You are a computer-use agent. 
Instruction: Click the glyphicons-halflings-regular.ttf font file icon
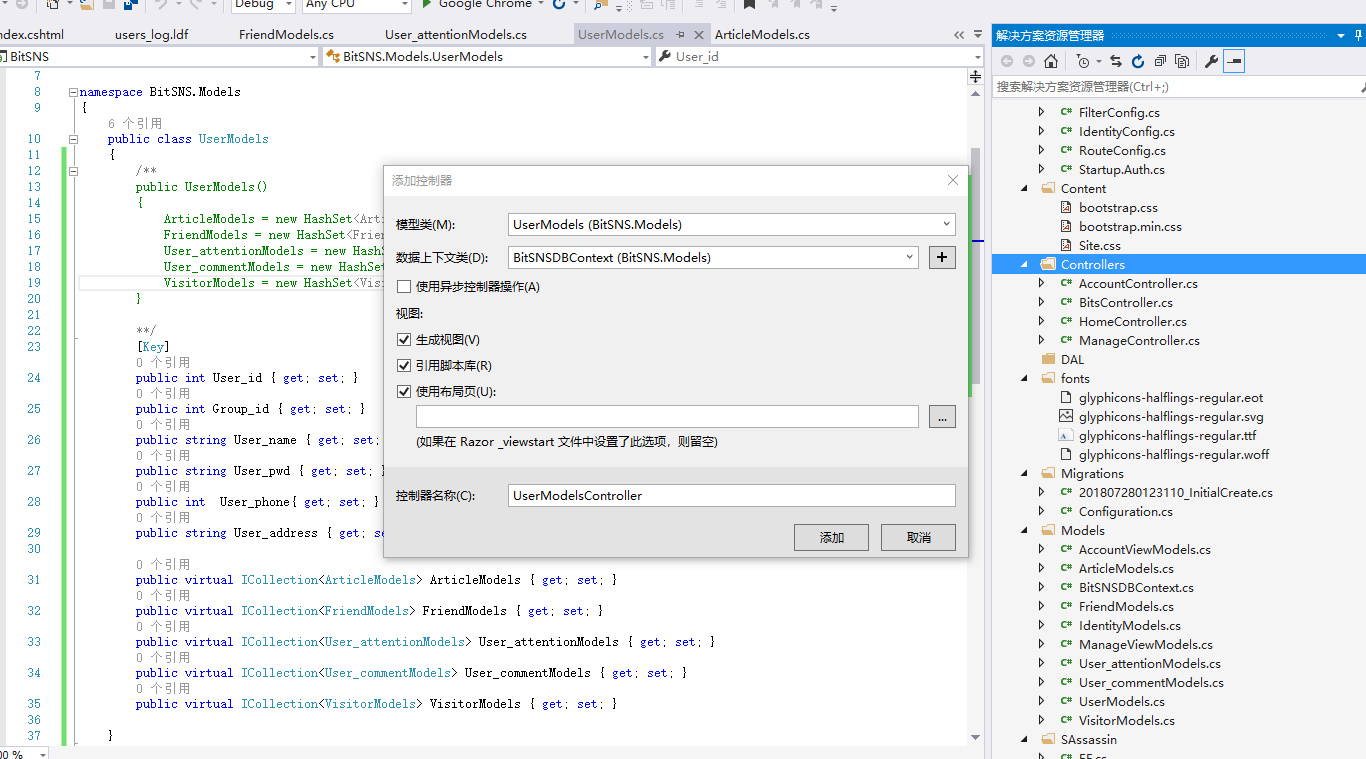(x=1066, y=435)
